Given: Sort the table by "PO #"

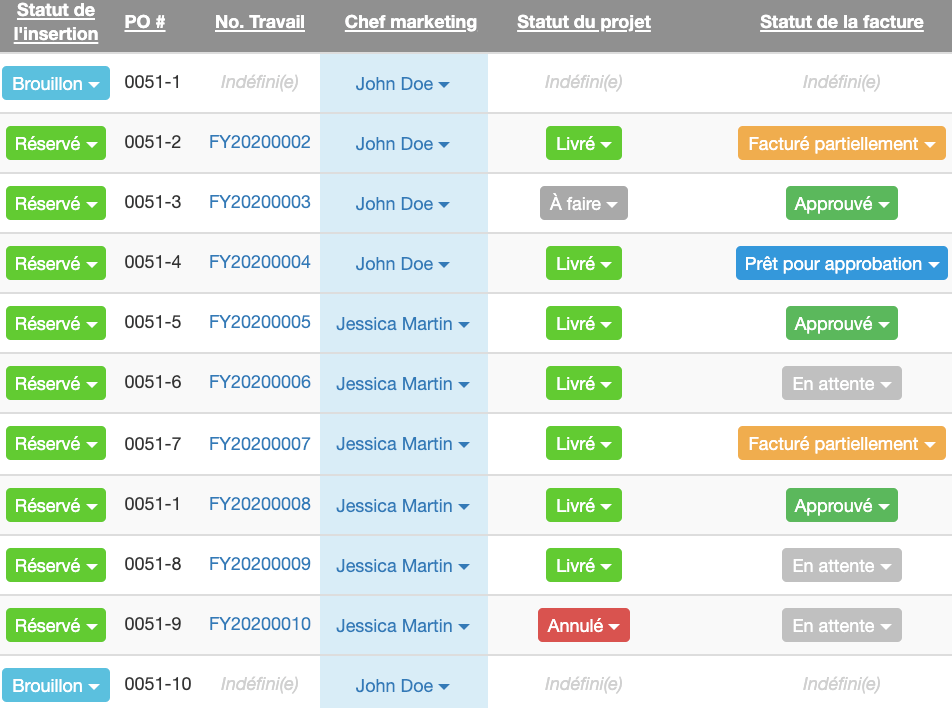Looking at the screenshot, I should point(145,22).
